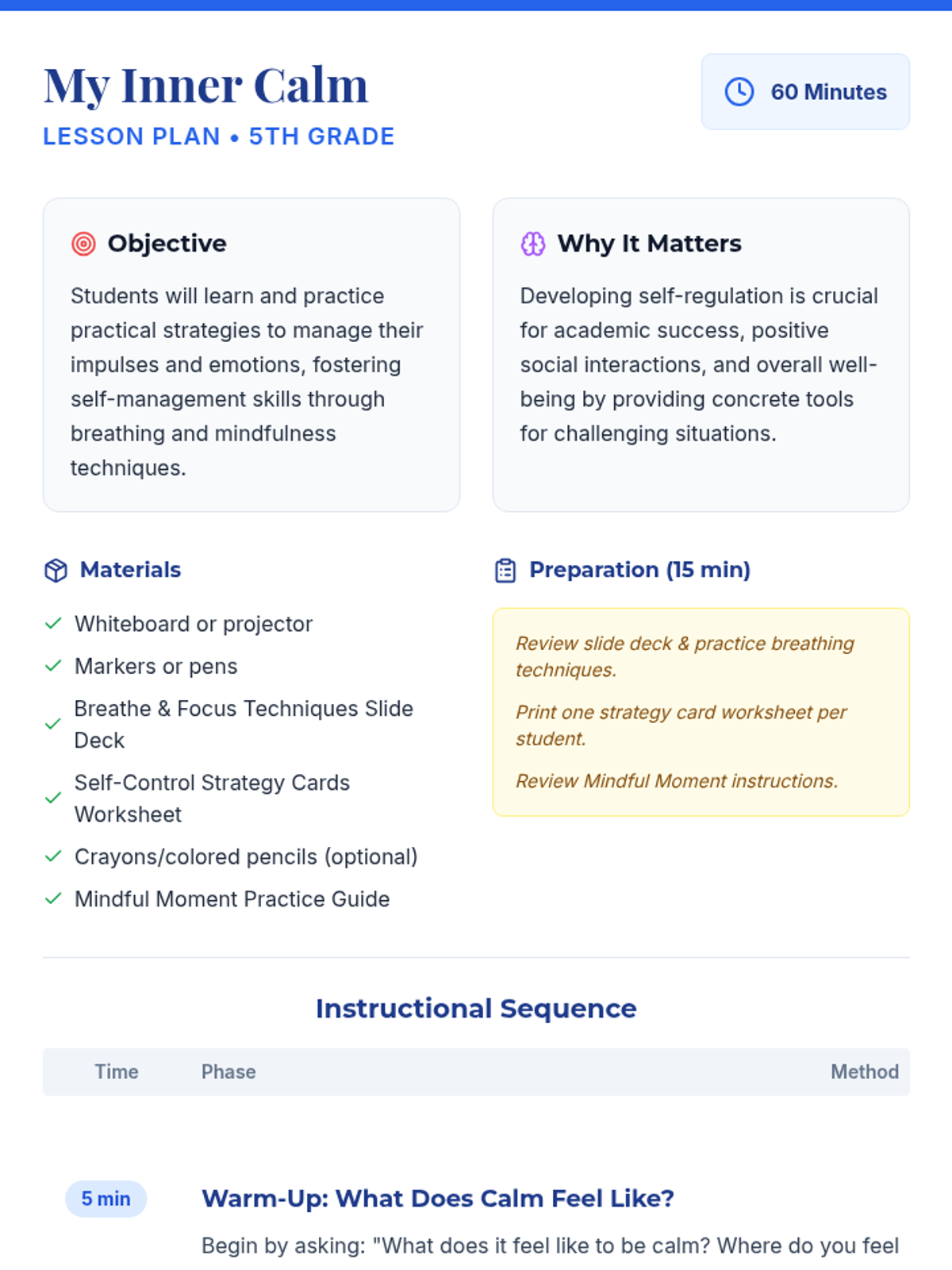The image size is (952, 1270).
Task: Select the 60 Minutes duration badge
Action: point(805,92)
